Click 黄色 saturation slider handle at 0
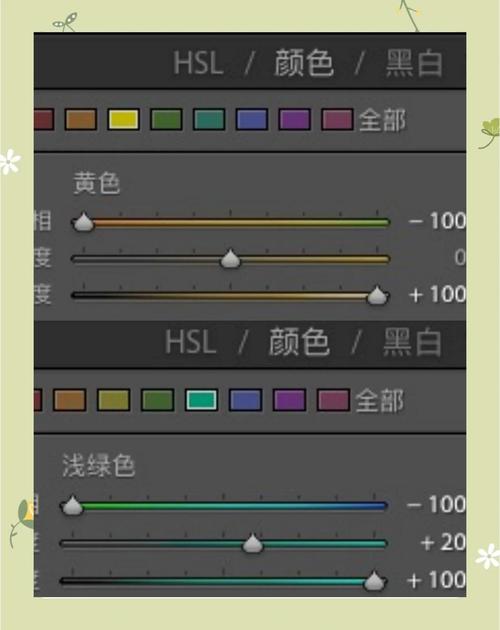The height and width of the screenshot is (630, 500). [x=230, y=258]
